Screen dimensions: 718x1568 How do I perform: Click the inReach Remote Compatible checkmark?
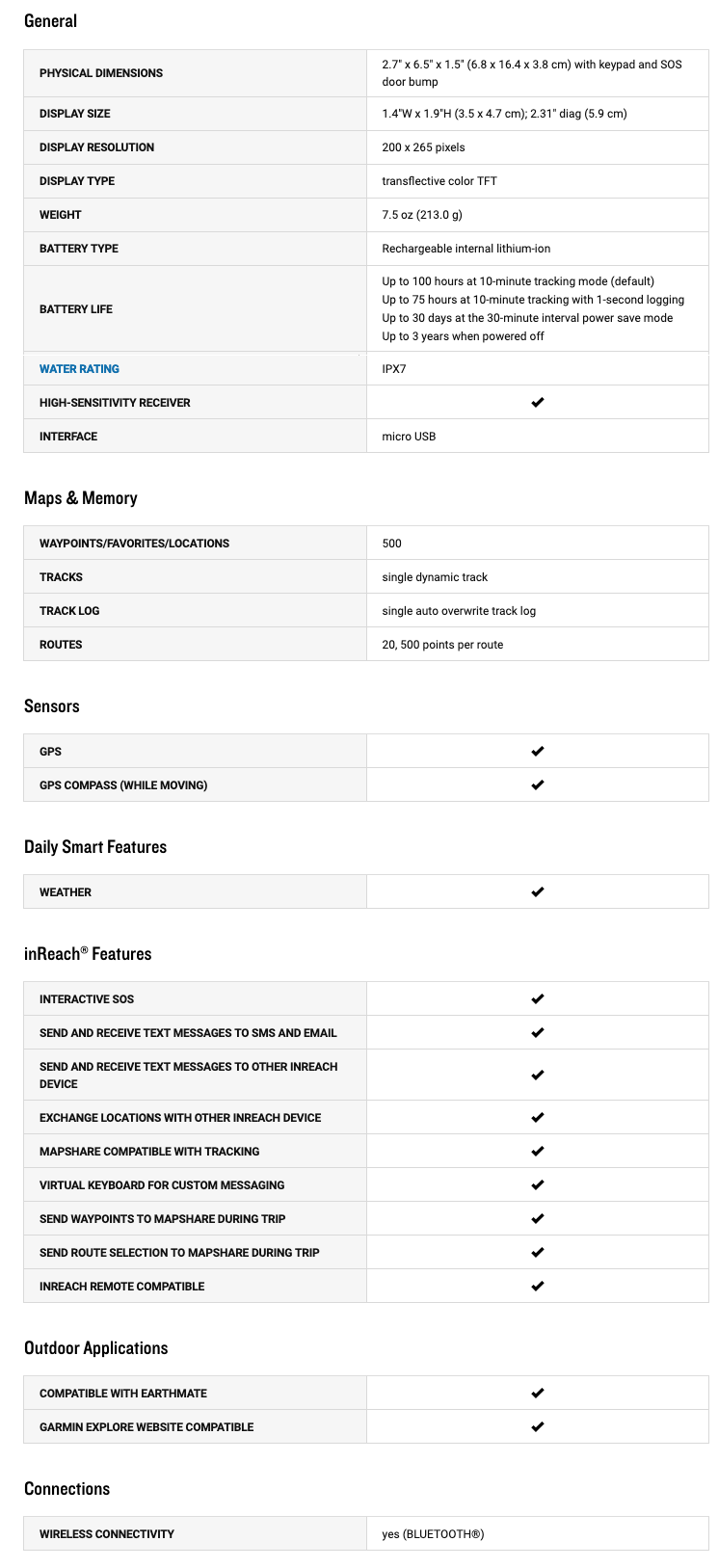[538, 1287]
